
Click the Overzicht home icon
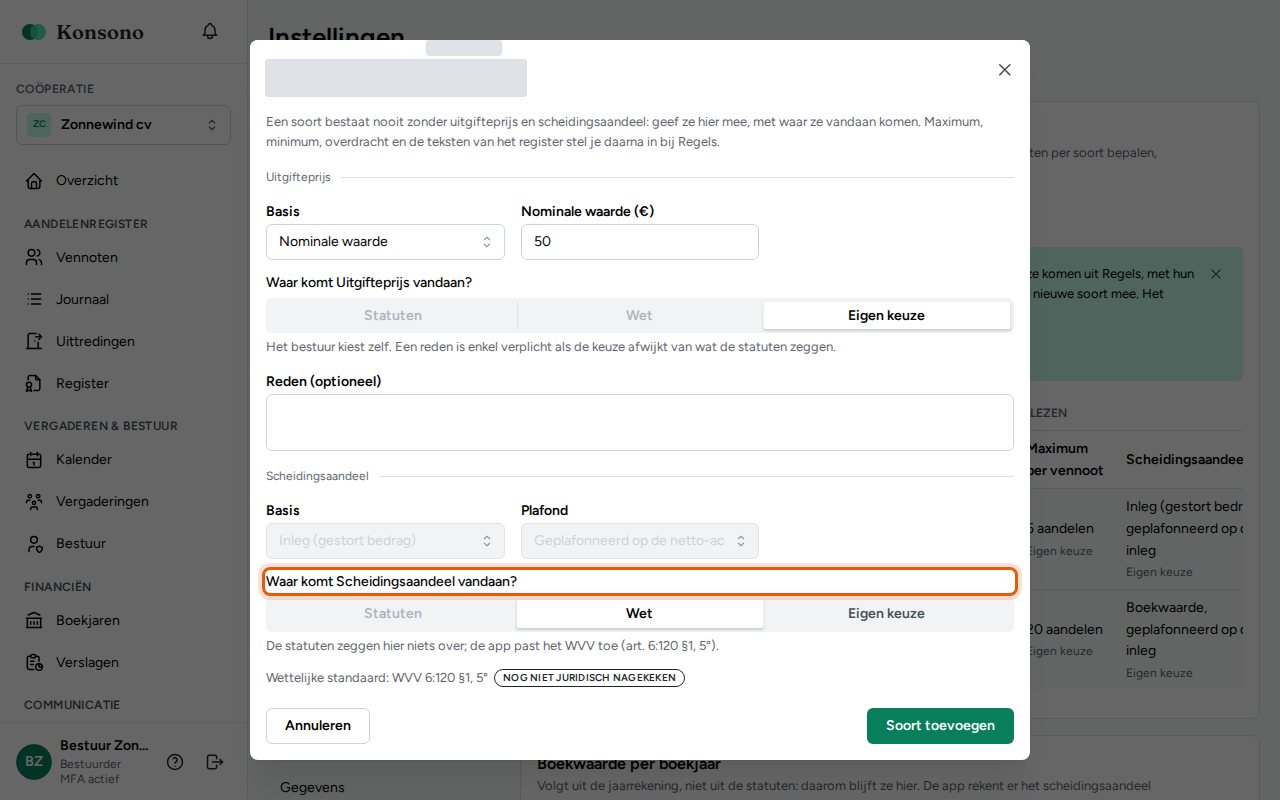pyautogui.click(x=35, y=181)
